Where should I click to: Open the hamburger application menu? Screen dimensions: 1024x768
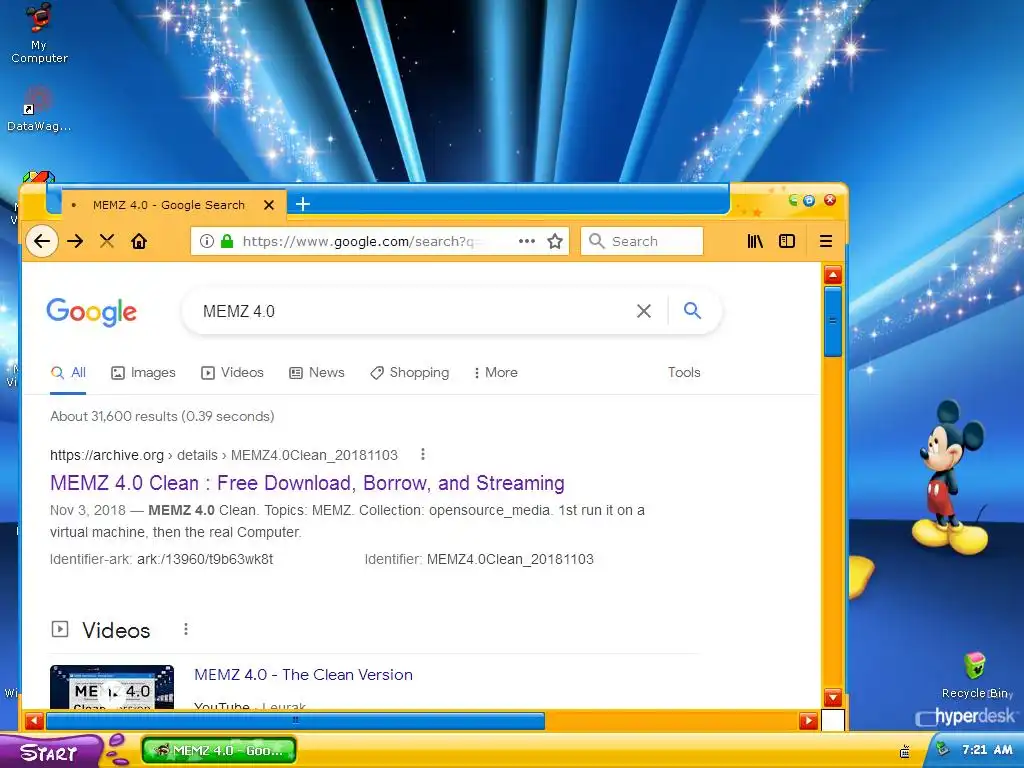coord(825,242)
